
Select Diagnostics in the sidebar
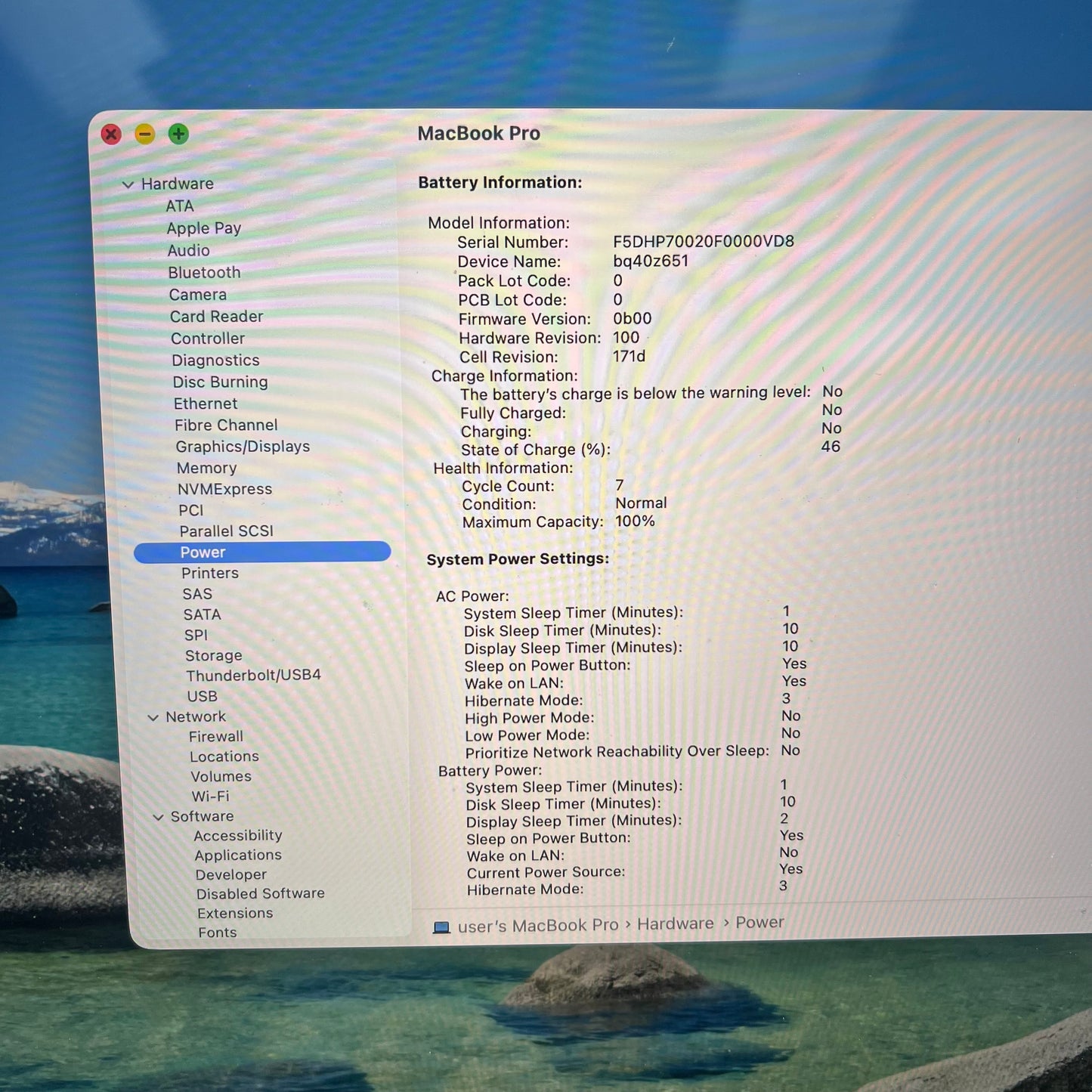click(215, 360)
